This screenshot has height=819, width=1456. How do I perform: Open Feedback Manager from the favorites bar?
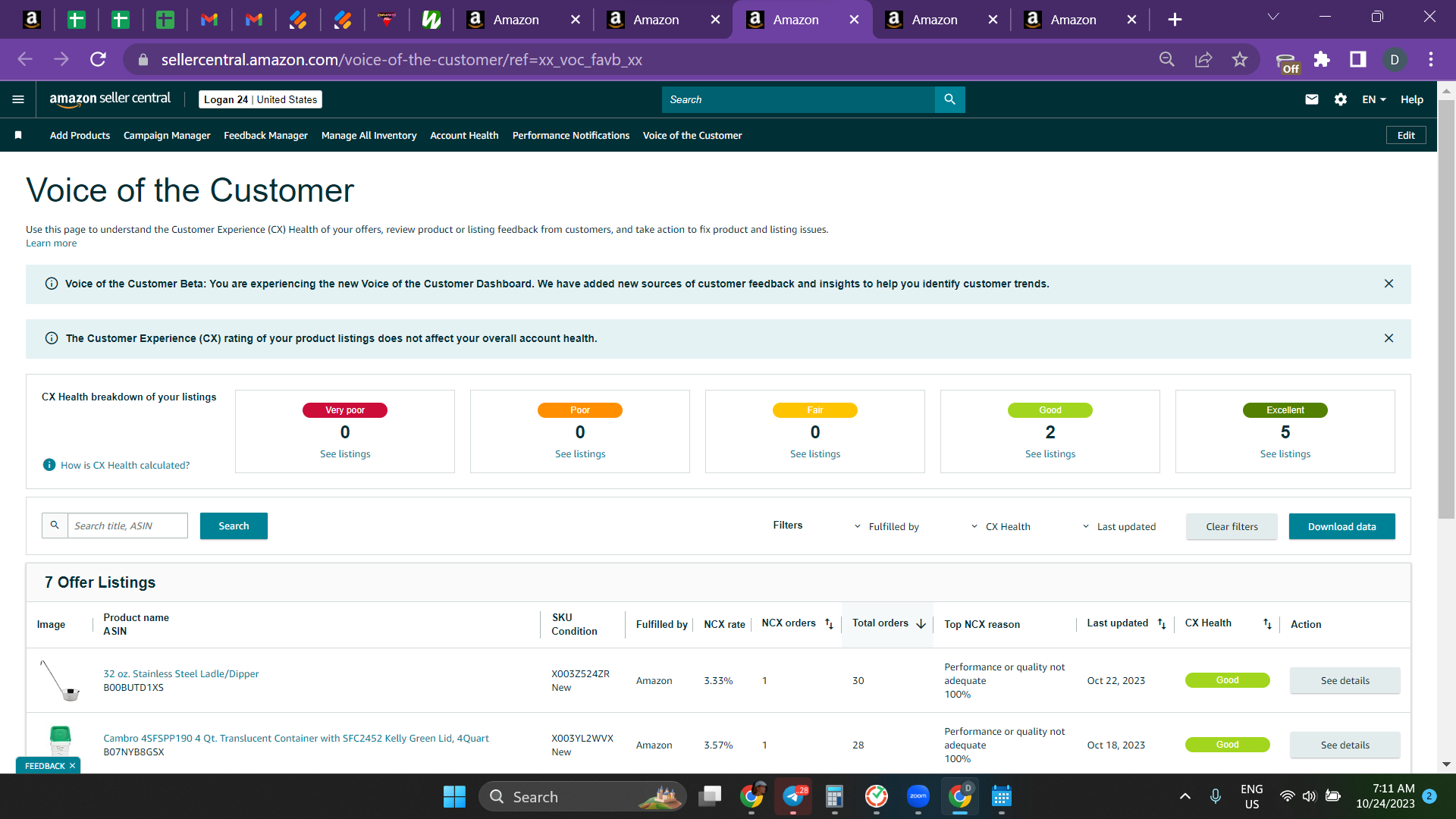(x=265, y=135)
